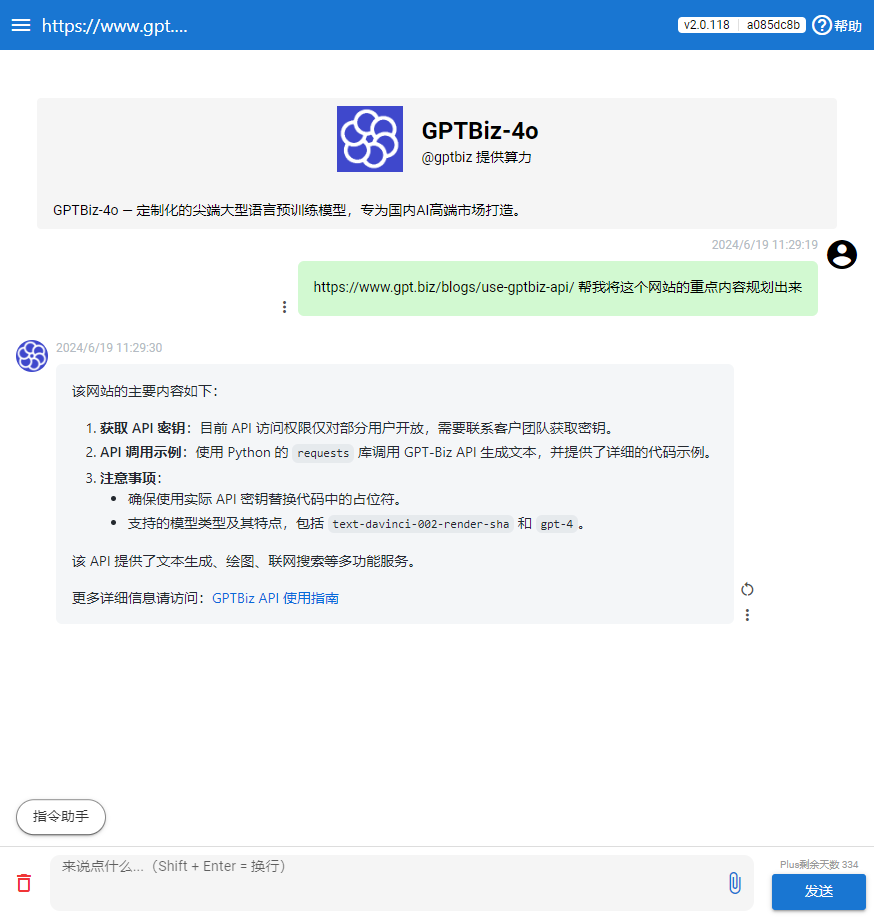Click the assistant reply timestamp 11:29:30

109,348
